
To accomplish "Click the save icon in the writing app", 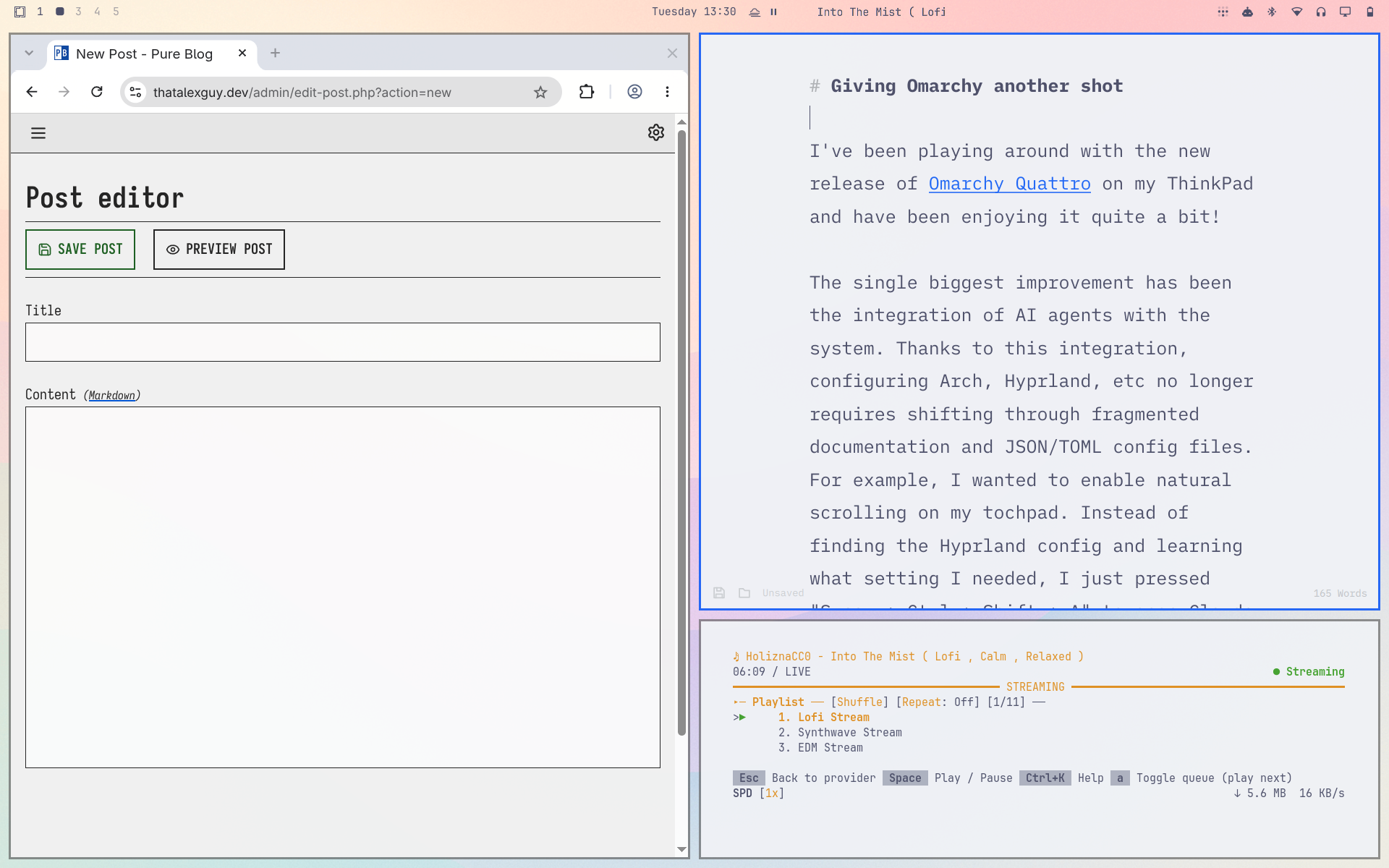I will 719,593.
